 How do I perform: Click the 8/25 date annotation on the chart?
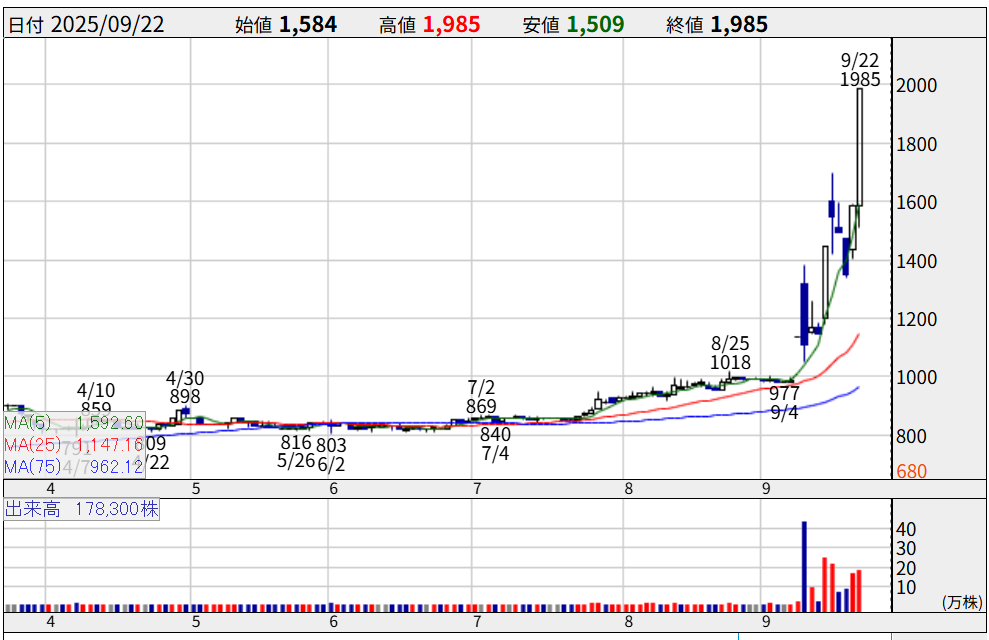730,344
